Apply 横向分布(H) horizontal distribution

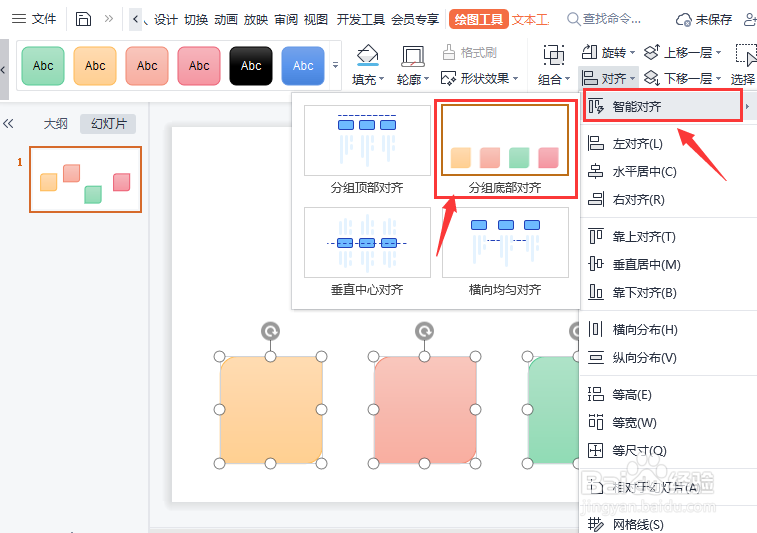[644, 330]
